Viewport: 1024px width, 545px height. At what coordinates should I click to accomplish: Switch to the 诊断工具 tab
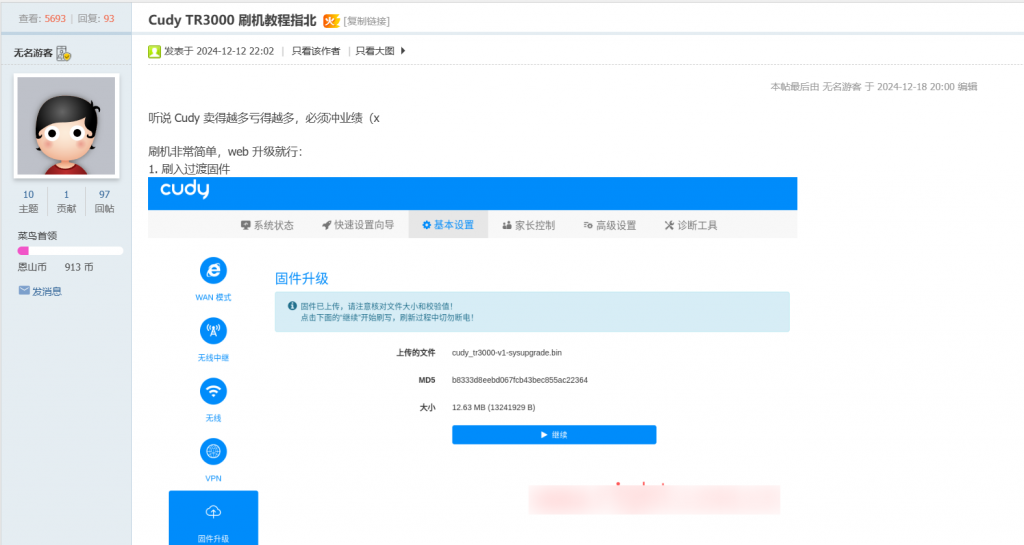click(x=690, y=225)
